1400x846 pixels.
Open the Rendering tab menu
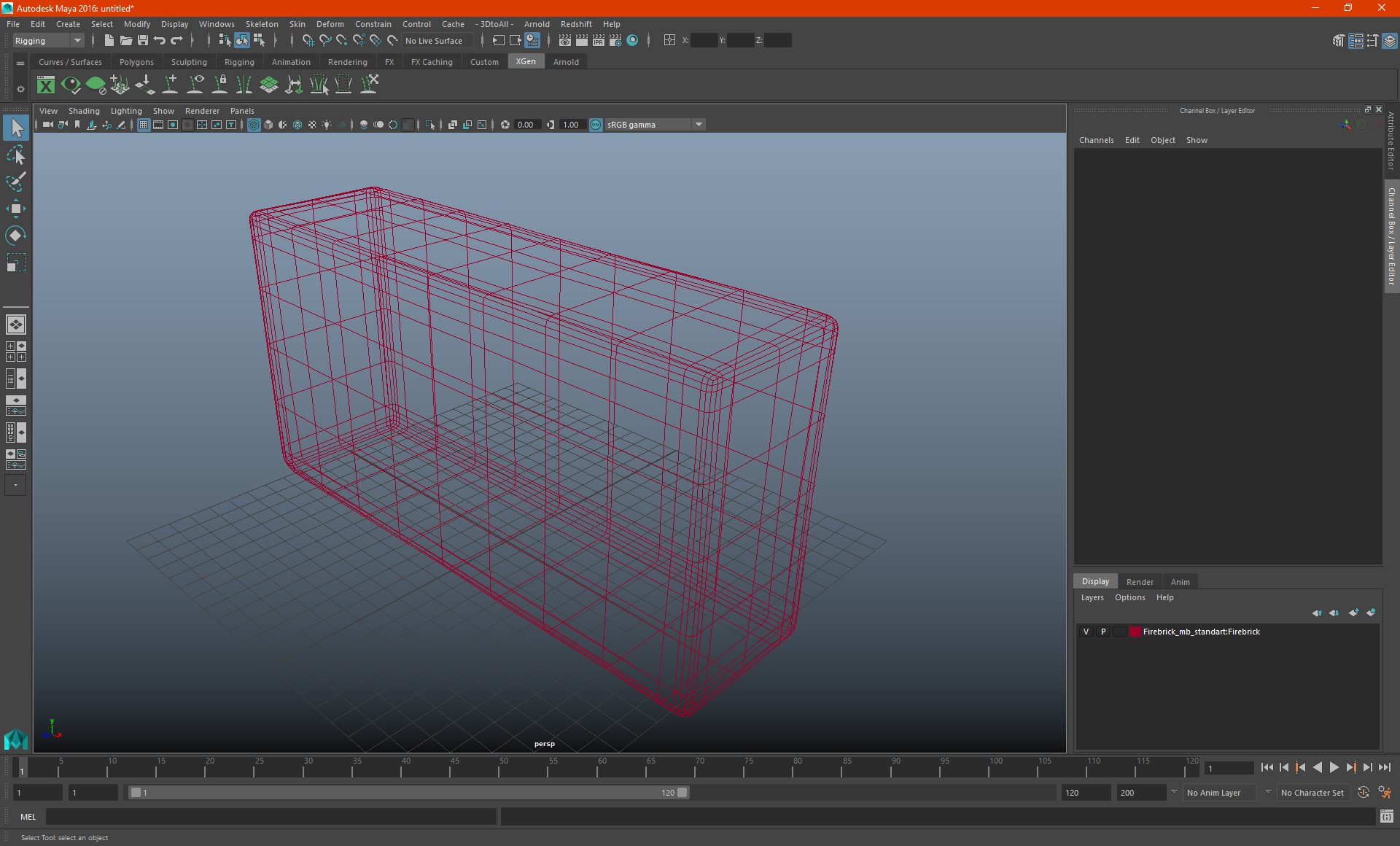point(347,62)
